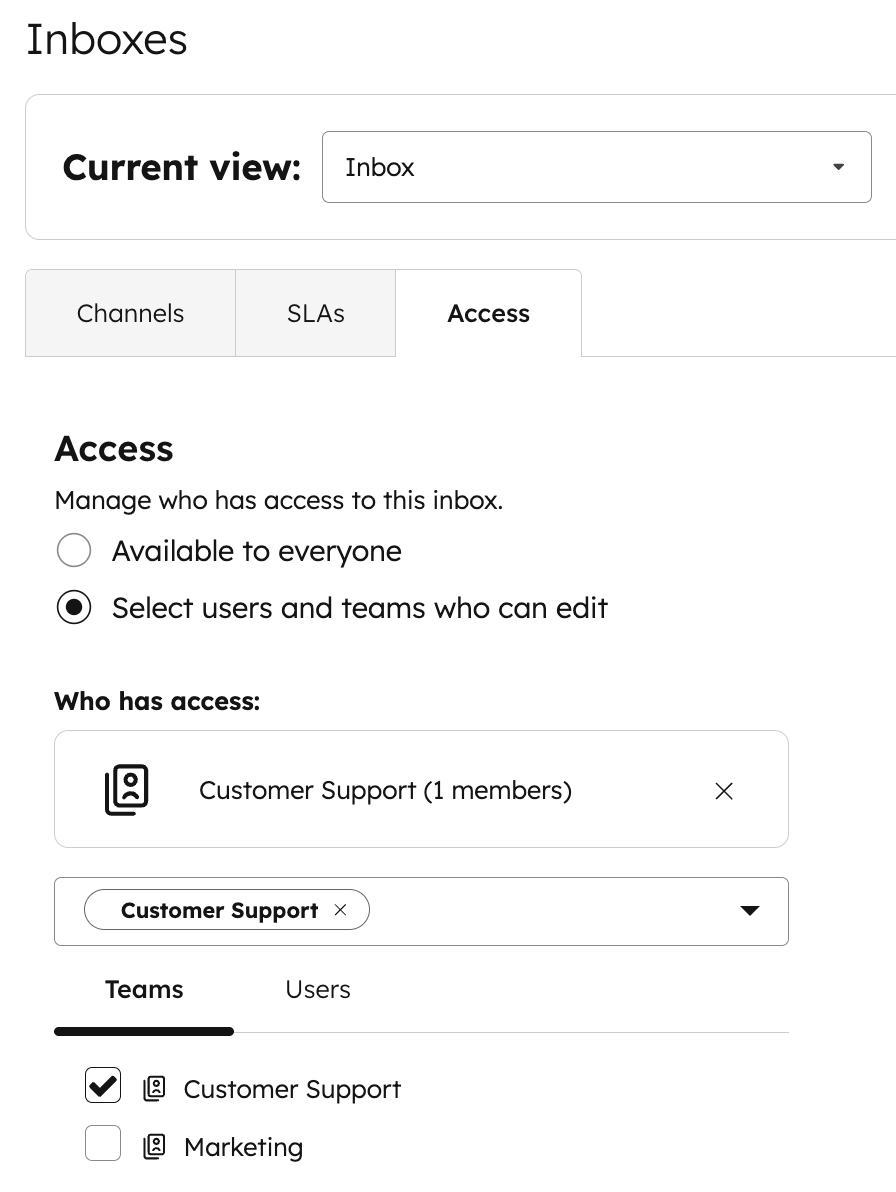
Task: Select the Available to everyone option
Action: click(x=75, y=551)
